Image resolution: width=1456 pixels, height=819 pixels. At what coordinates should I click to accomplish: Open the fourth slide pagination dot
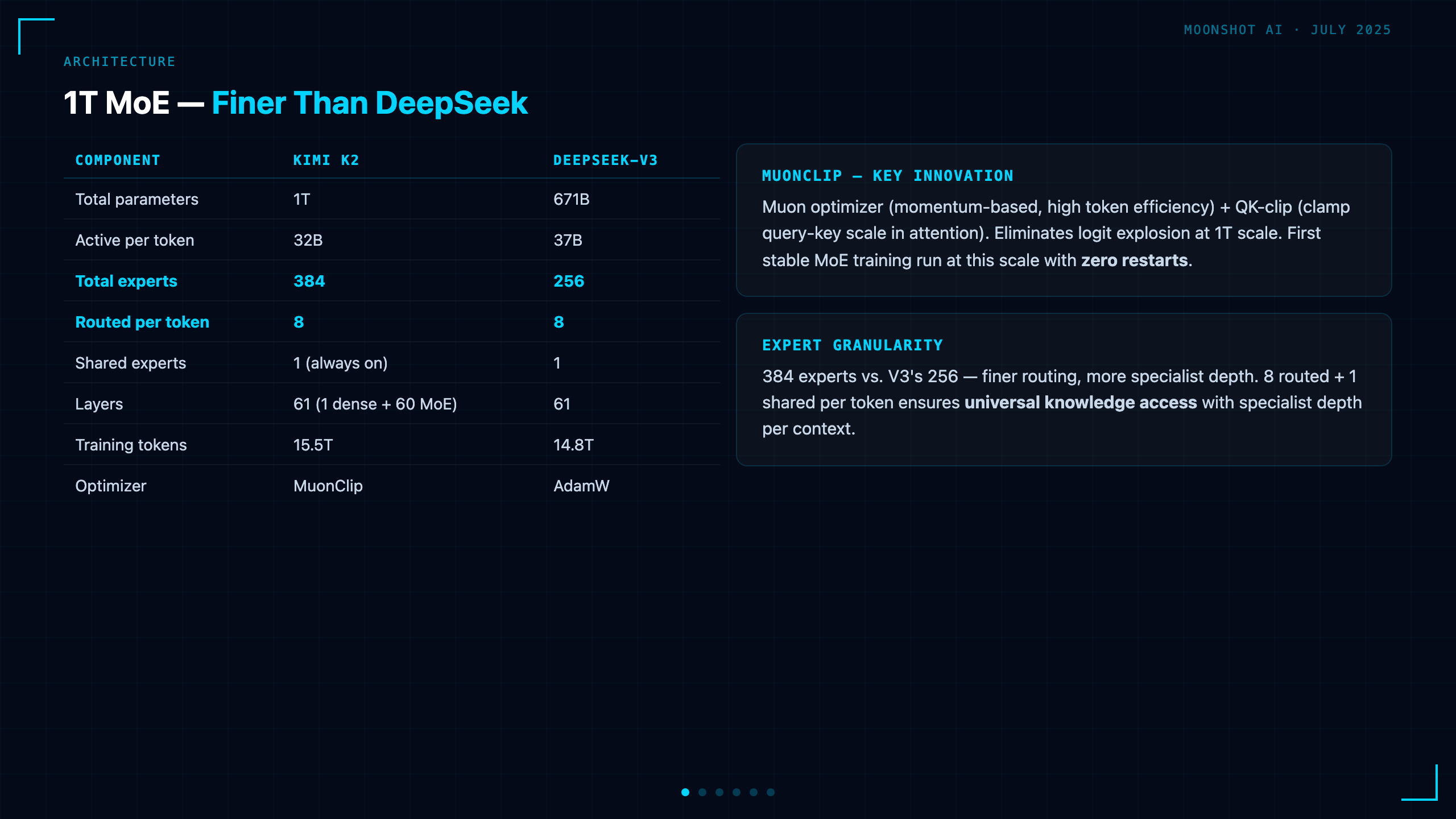pos(737,792)
